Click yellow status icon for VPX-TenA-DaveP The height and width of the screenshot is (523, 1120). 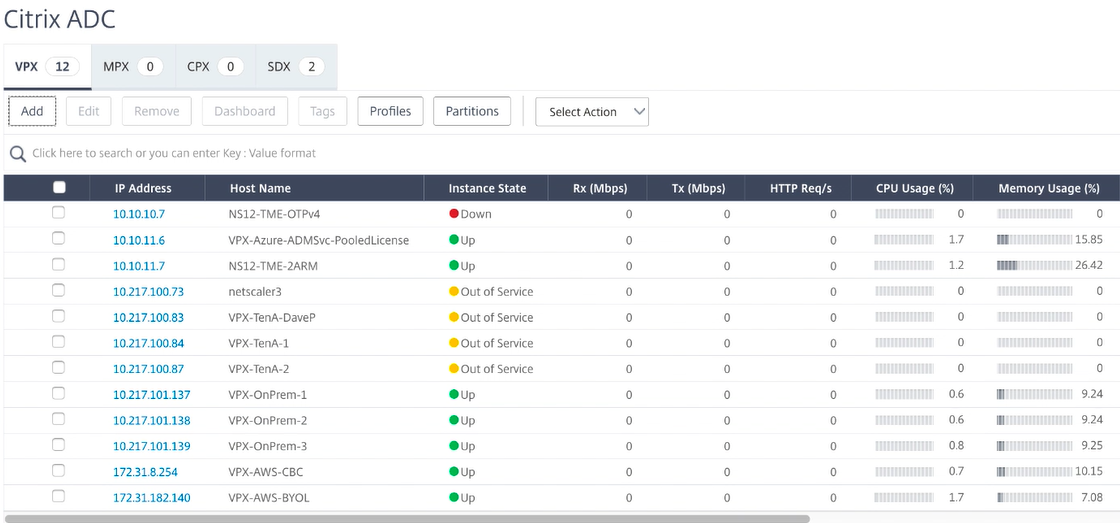pos(454,317)
